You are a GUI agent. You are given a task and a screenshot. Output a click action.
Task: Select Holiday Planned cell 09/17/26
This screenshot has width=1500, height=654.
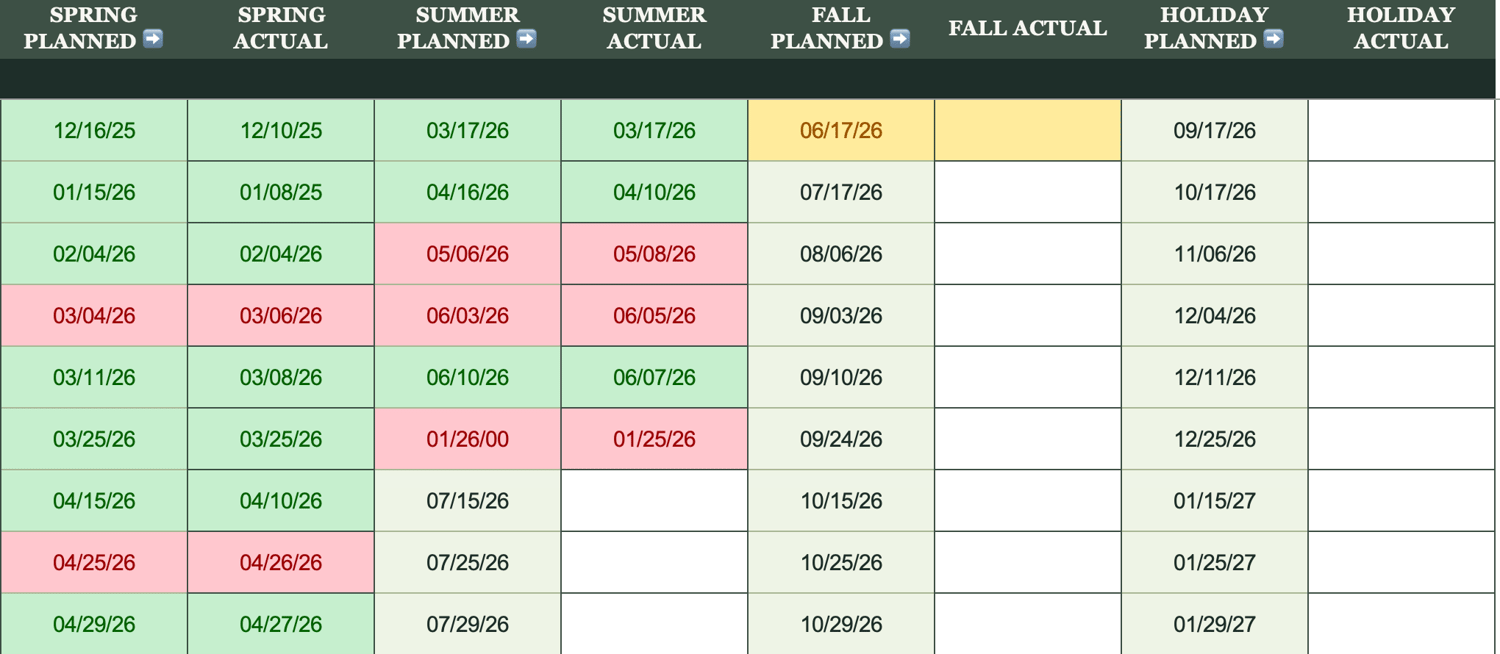[1215, 130]
